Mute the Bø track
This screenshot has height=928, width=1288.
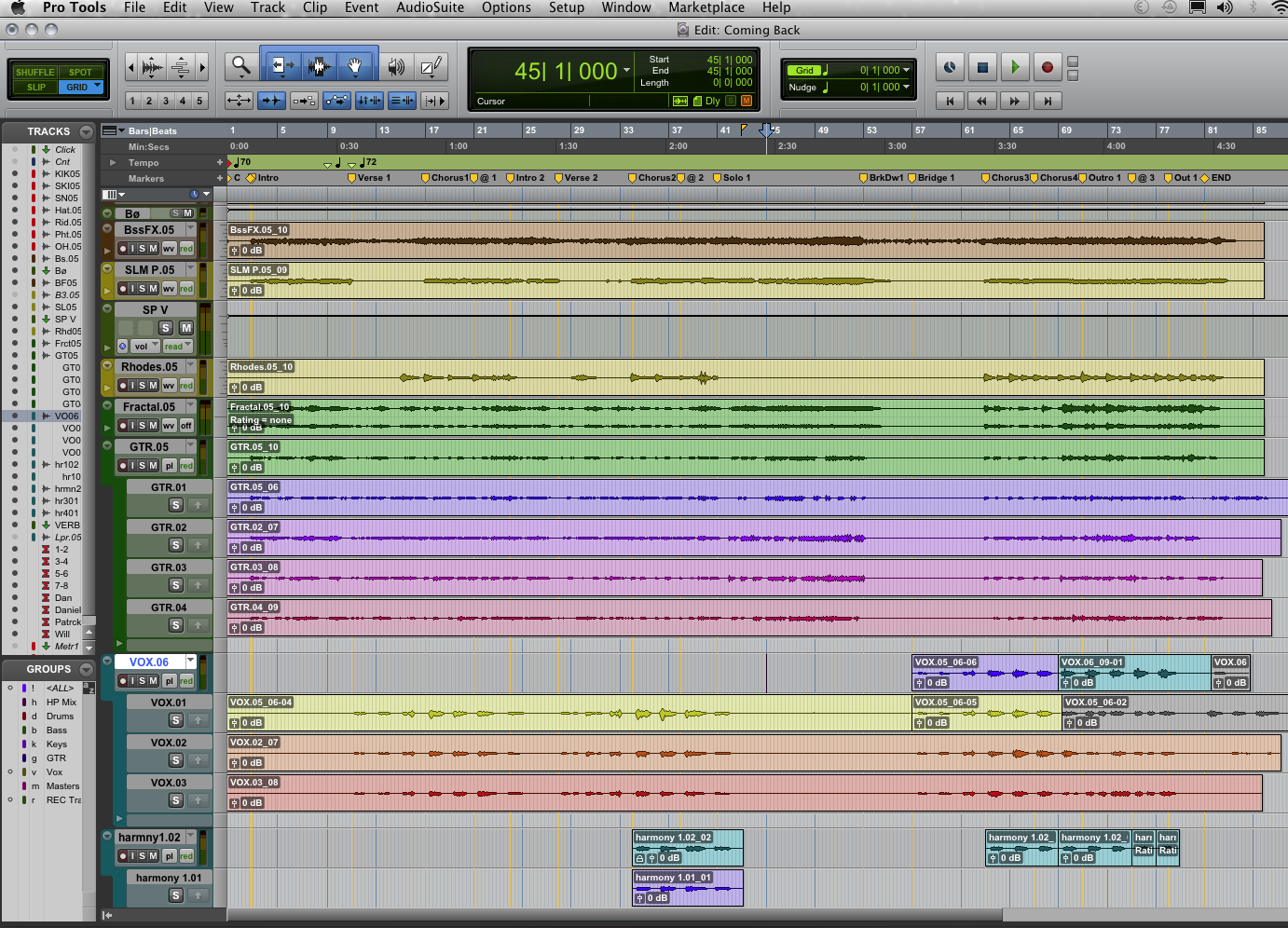coord(188,213)
